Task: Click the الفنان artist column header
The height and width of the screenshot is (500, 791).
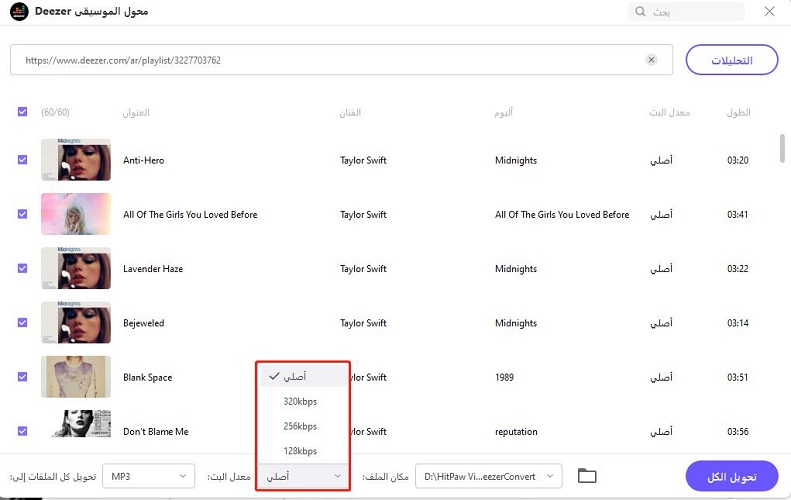Action: (x=350, y=112)
